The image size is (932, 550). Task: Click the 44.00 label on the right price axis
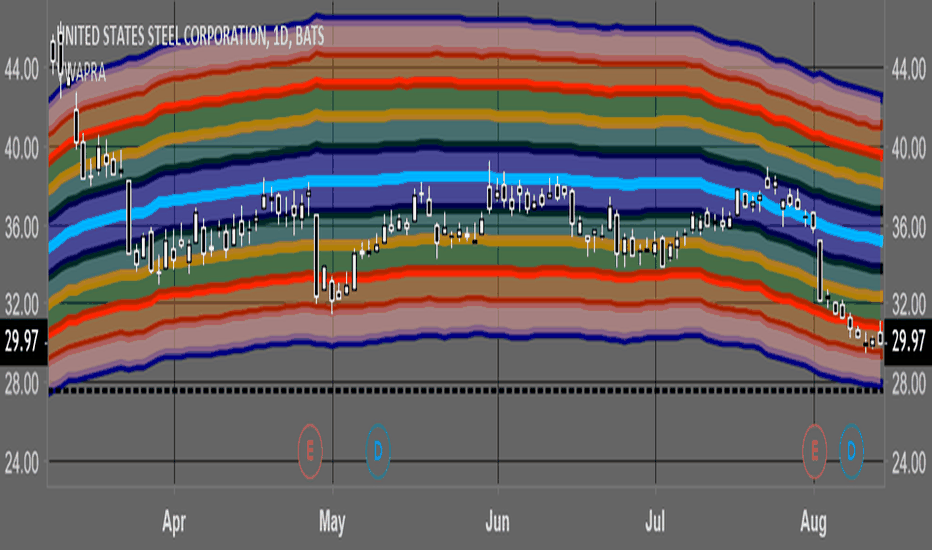[909, 70]
